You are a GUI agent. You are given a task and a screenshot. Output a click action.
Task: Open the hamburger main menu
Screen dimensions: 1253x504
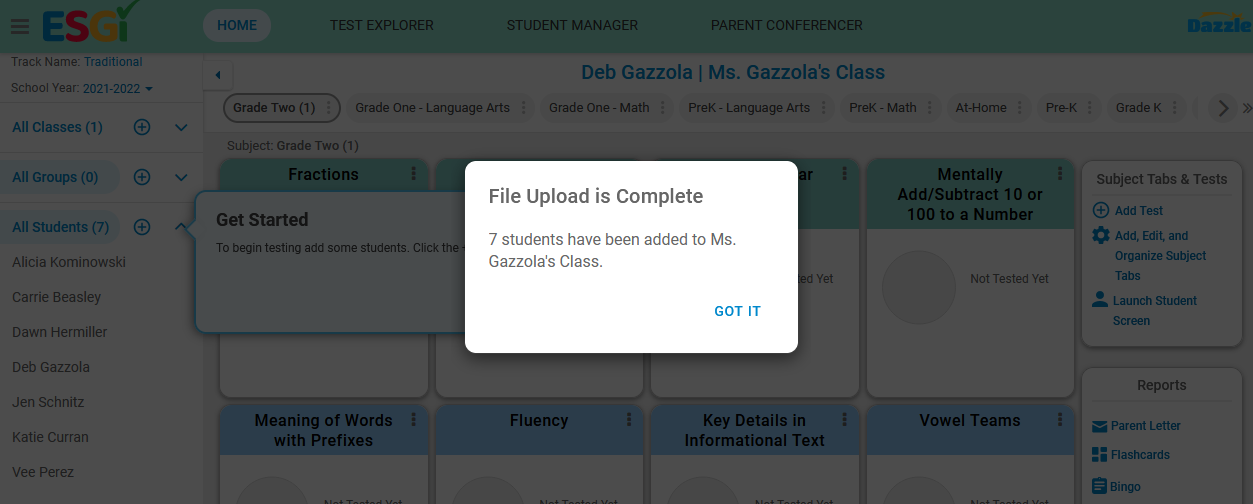pos(19,26)
